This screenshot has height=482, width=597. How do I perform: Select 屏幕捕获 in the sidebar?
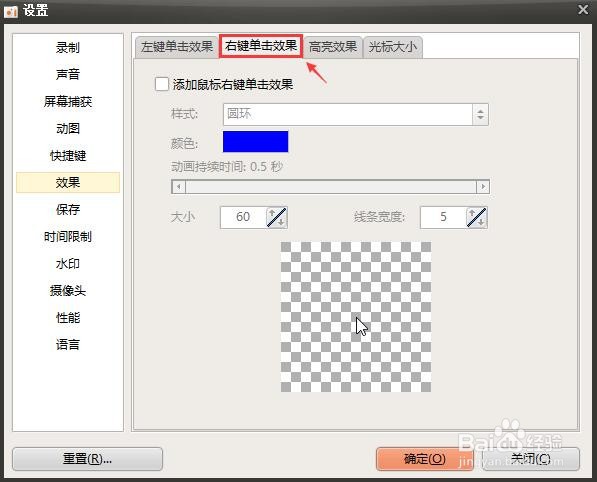click(x=68, y=102)
